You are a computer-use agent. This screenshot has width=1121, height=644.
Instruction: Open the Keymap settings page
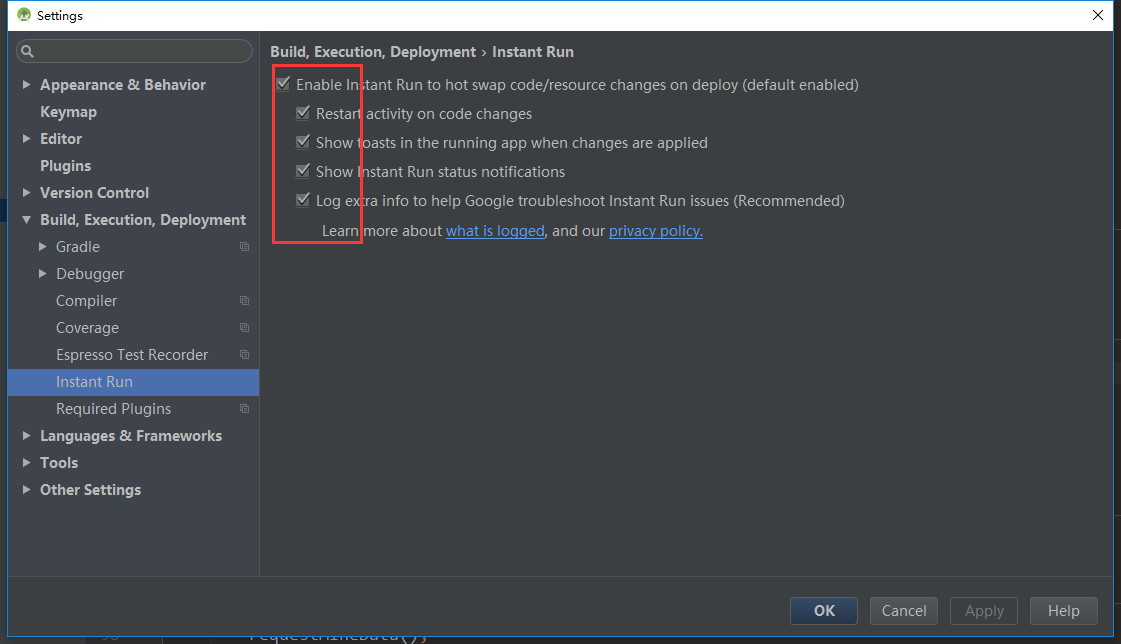[69, 112]
